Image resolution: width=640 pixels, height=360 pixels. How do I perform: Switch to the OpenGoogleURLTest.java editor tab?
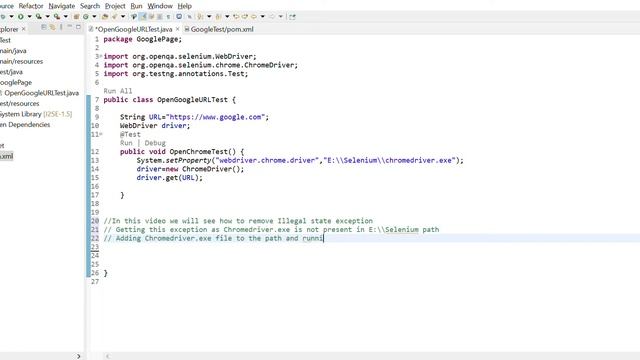[133, 29]
